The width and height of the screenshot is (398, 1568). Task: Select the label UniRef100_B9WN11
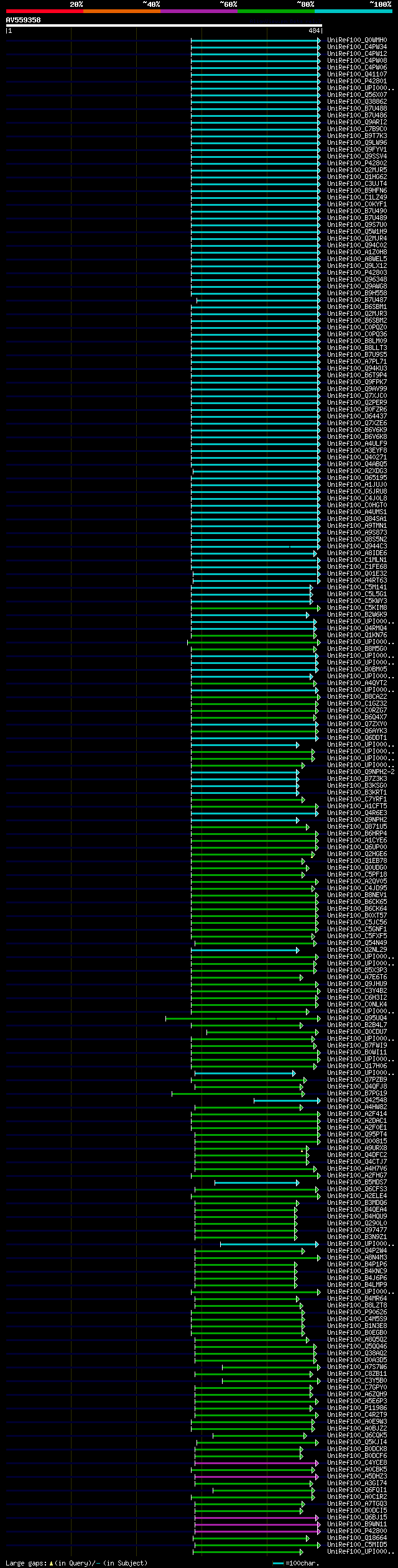tap(357, 1524)
